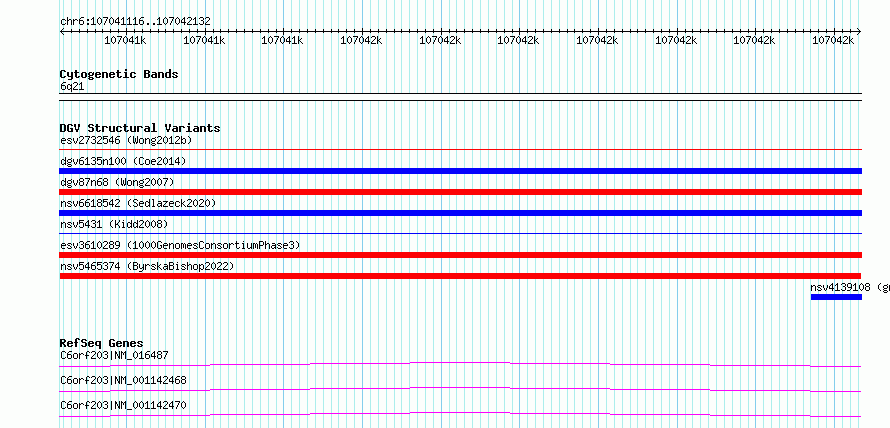Image resolution: width=890 pixels, height=428 pixels.
Task: Click the red bar of dgv87n68
Action: click(460, 192)
